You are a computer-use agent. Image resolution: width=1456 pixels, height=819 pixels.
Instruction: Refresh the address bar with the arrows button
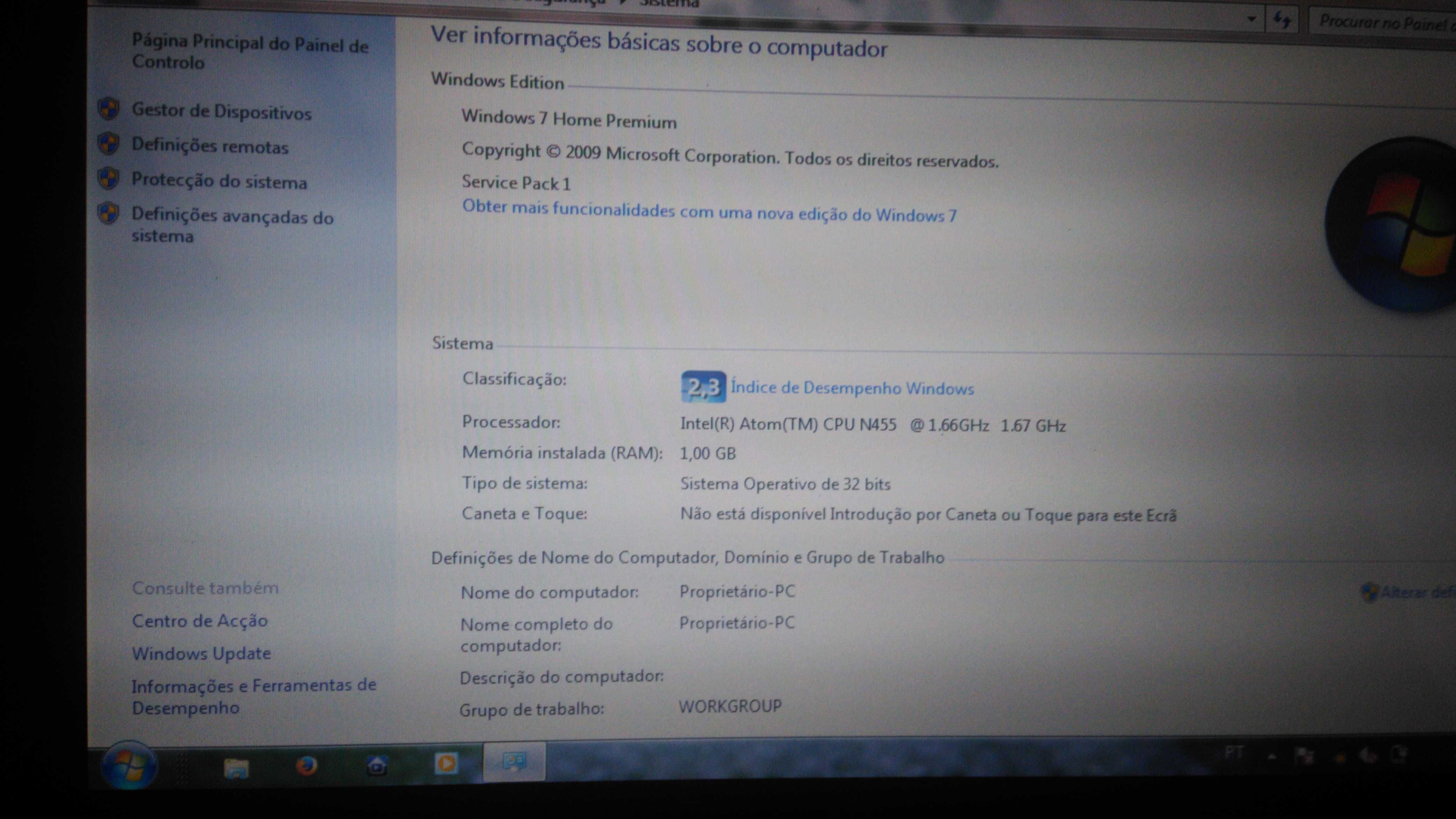click(x=1282, y=20)
